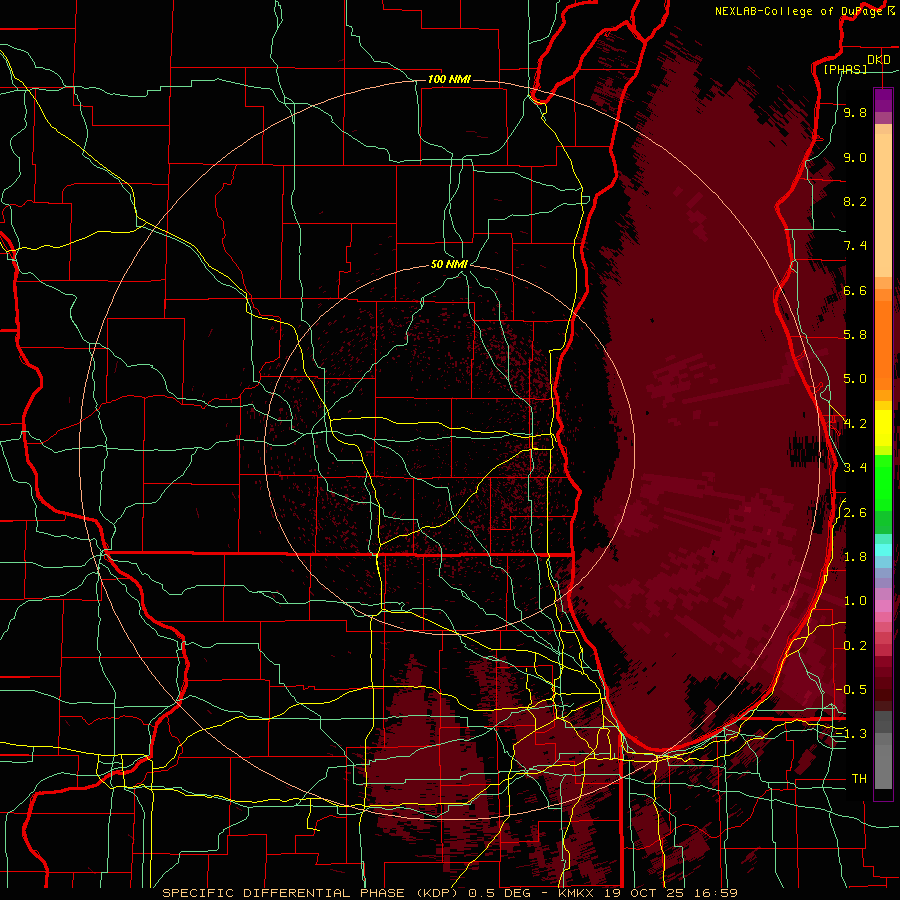The width and height of the screenshot is (900, 900).
Task: Pick the orange band of the color scale
Action: coord(883,345)
